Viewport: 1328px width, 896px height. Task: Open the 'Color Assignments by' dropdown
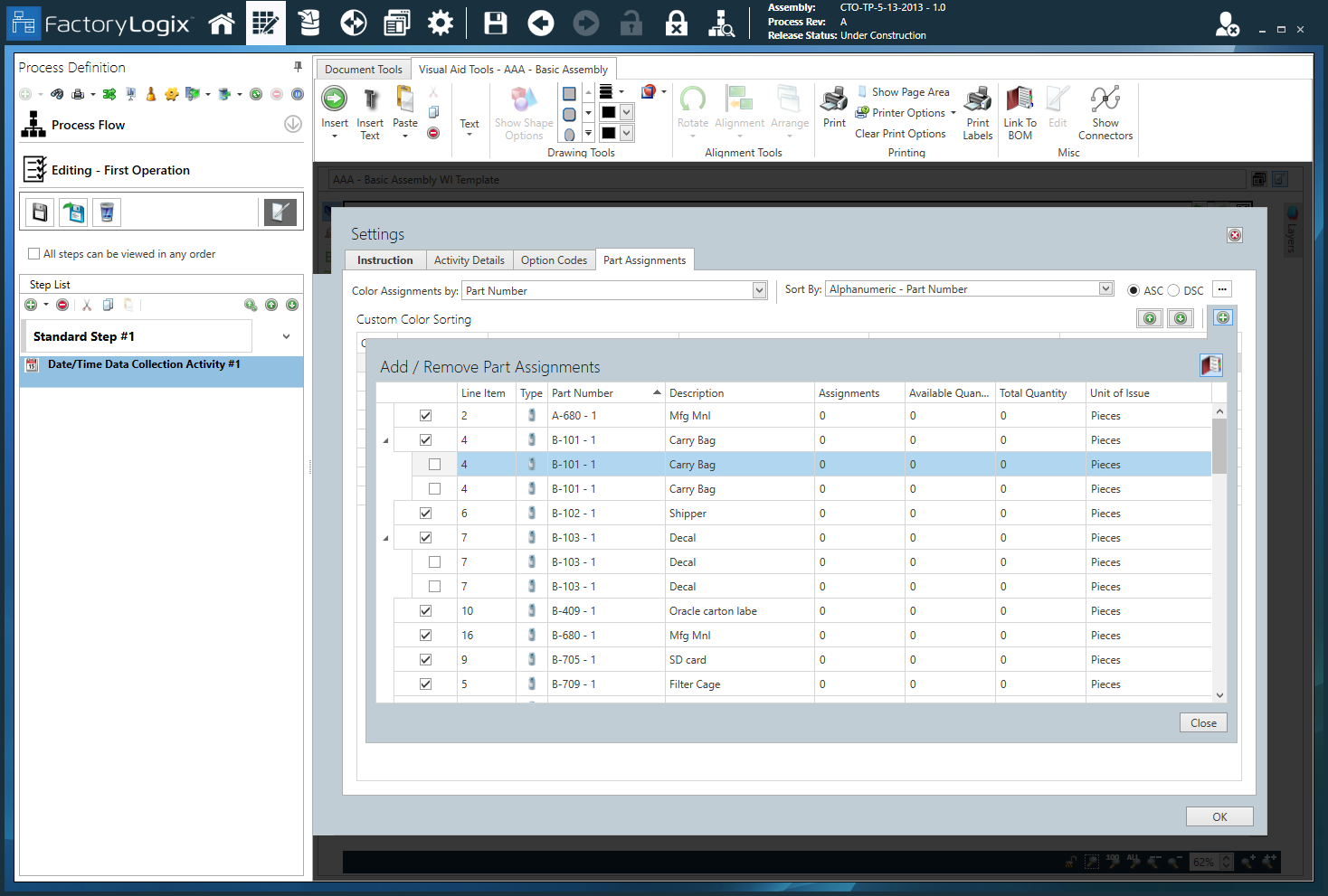click(x=758, y=290)
